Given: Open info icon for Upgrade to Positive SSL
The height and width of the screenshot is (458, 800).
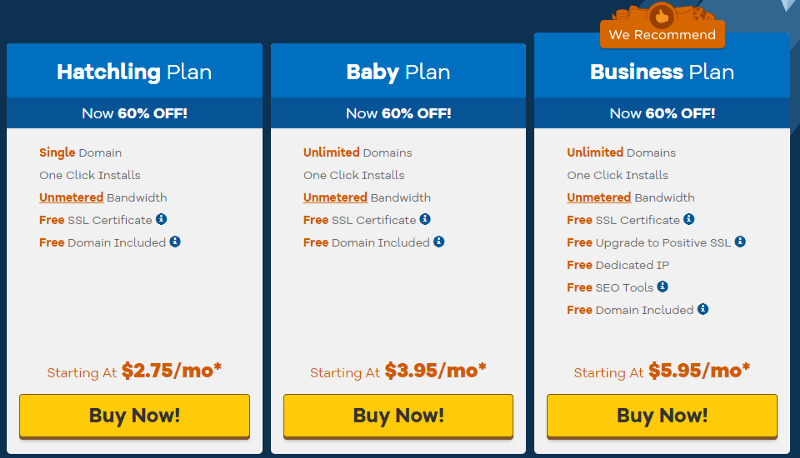Looking at the screenshot, I should click(740, 242).
